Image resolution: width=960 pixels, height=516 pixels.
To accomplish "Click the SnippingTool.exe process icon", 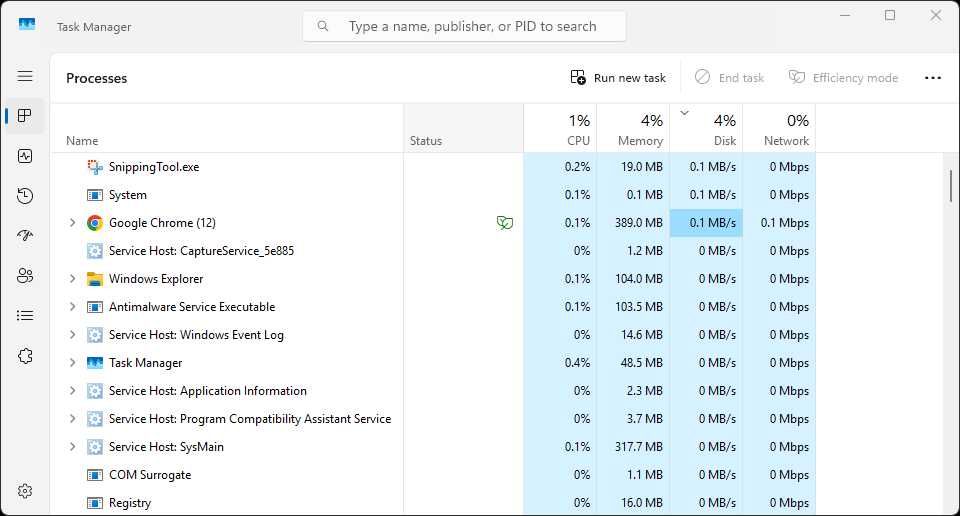I will [x=94, y=166].
